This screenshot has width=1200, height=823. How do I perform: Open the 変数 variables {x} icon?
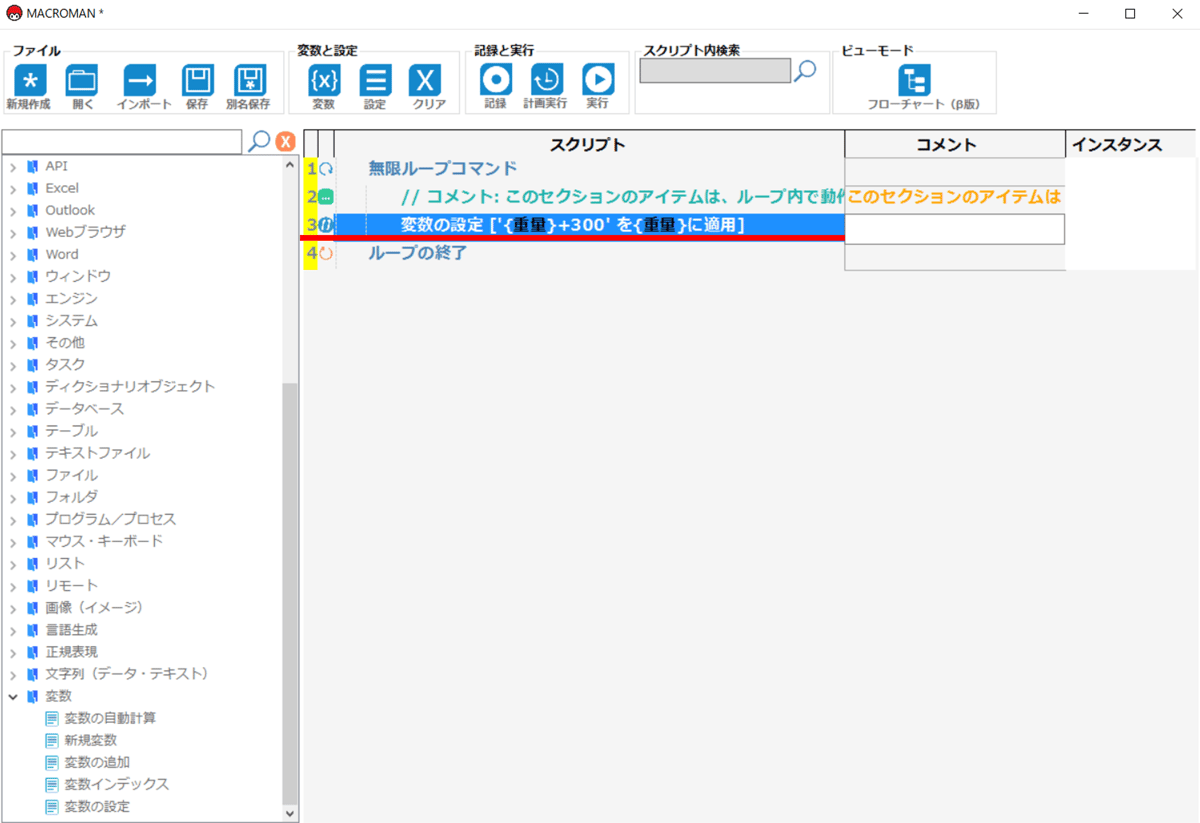pyautogui.click(x=324, y=80)
